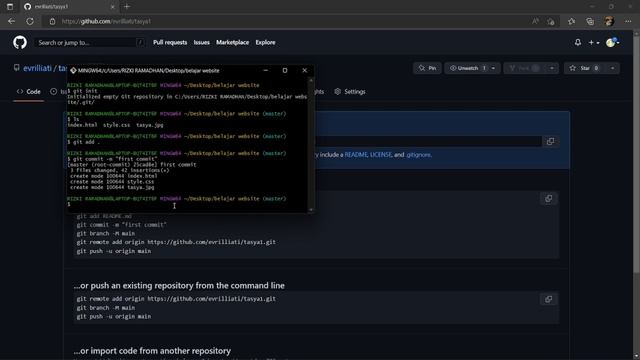Screen dimensions: 640x360
Task: Open a new browser tab
Action: pyautogui.click(x=127, y=7)
